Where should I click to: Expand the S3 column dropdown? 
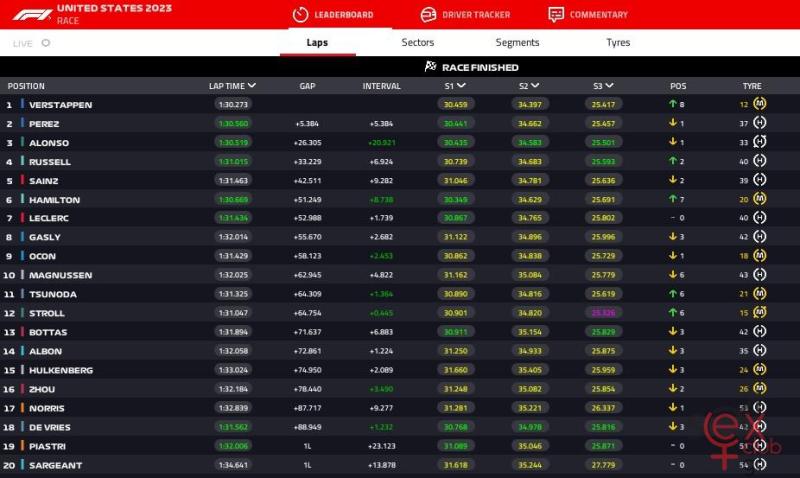tap(609, 86)
